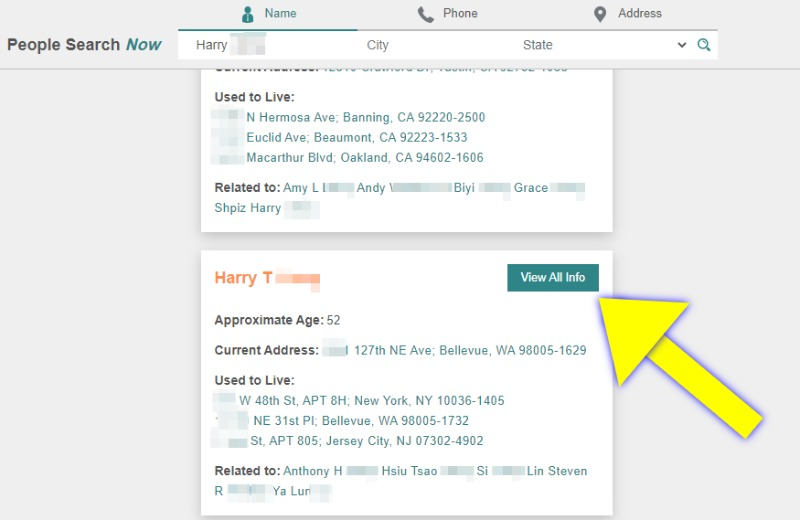
Task: Open NE 31st Pl Bellevue address
Action: click(341, 420)
